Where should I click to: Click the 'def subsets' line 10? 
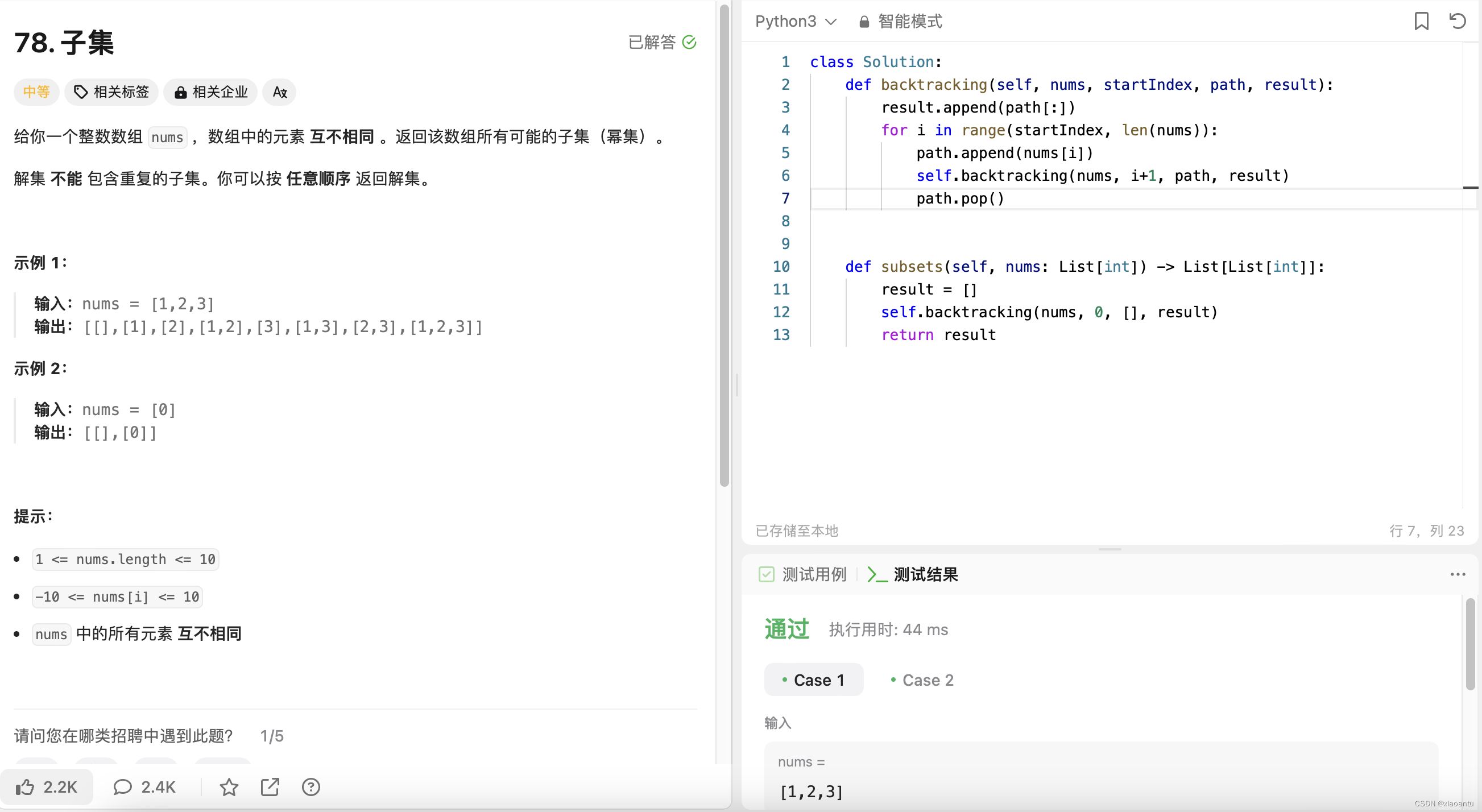pos(1084,266)
